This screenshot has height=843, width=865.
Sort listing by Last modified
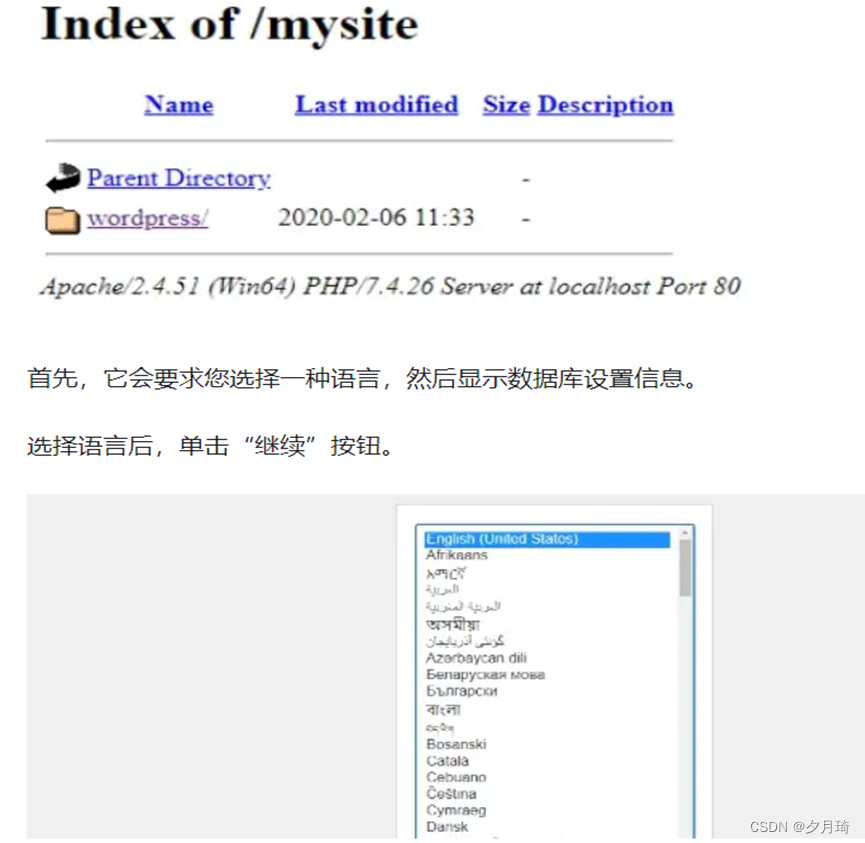tap(375, 105)
